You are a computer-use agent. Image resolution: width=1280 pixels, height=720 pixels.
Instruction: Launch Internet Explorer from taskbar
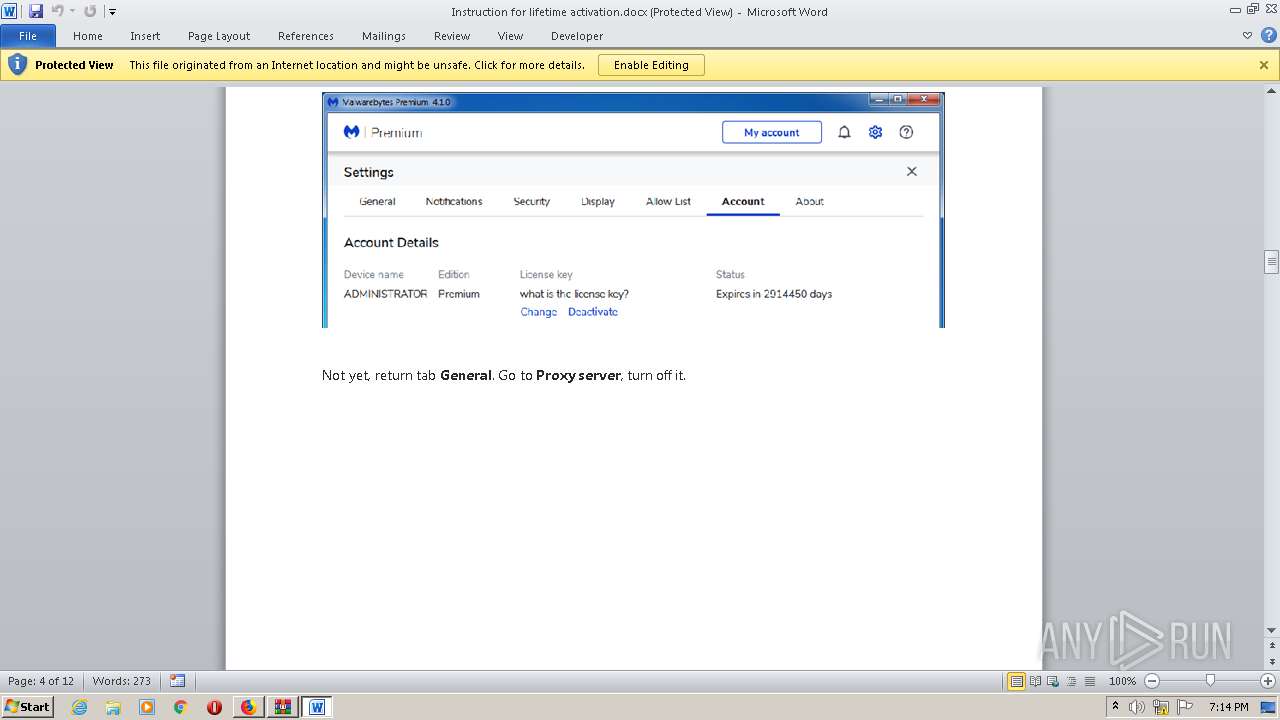pos(79,707)
